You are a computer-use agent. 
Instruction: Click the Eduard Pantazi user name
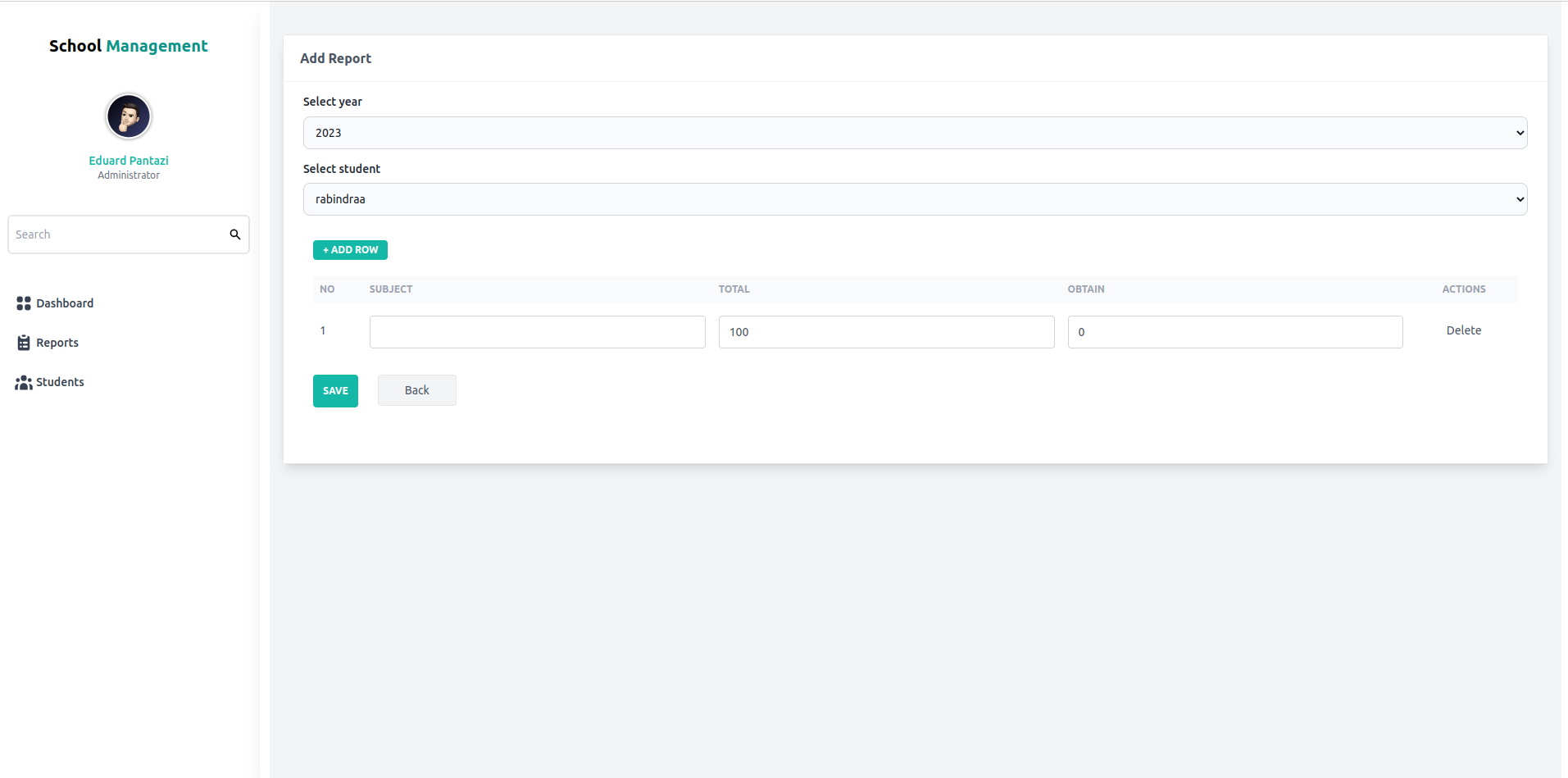[129, 161]
